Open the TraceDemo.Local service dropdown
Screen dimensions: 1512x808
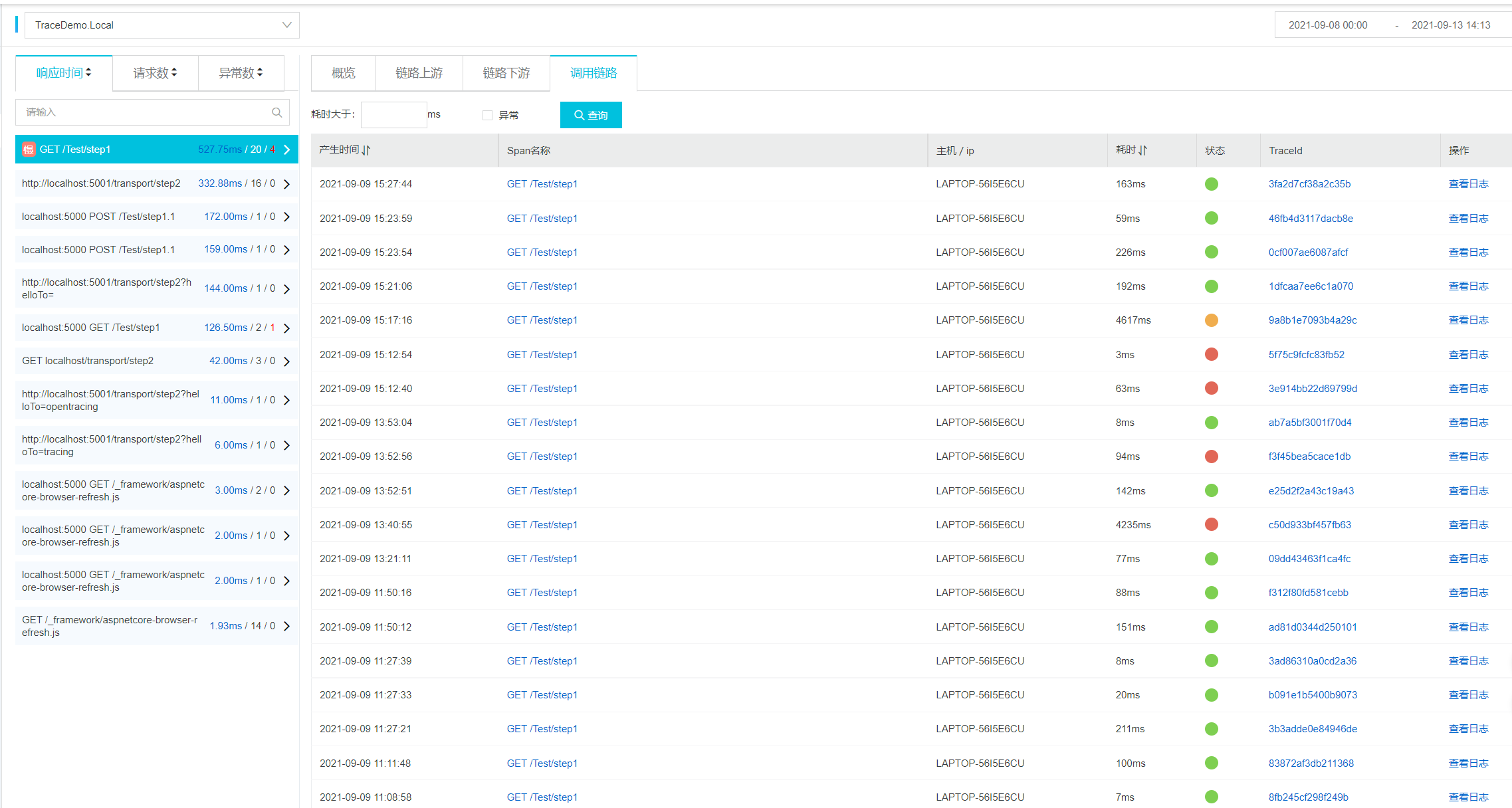tap(162, 25)
